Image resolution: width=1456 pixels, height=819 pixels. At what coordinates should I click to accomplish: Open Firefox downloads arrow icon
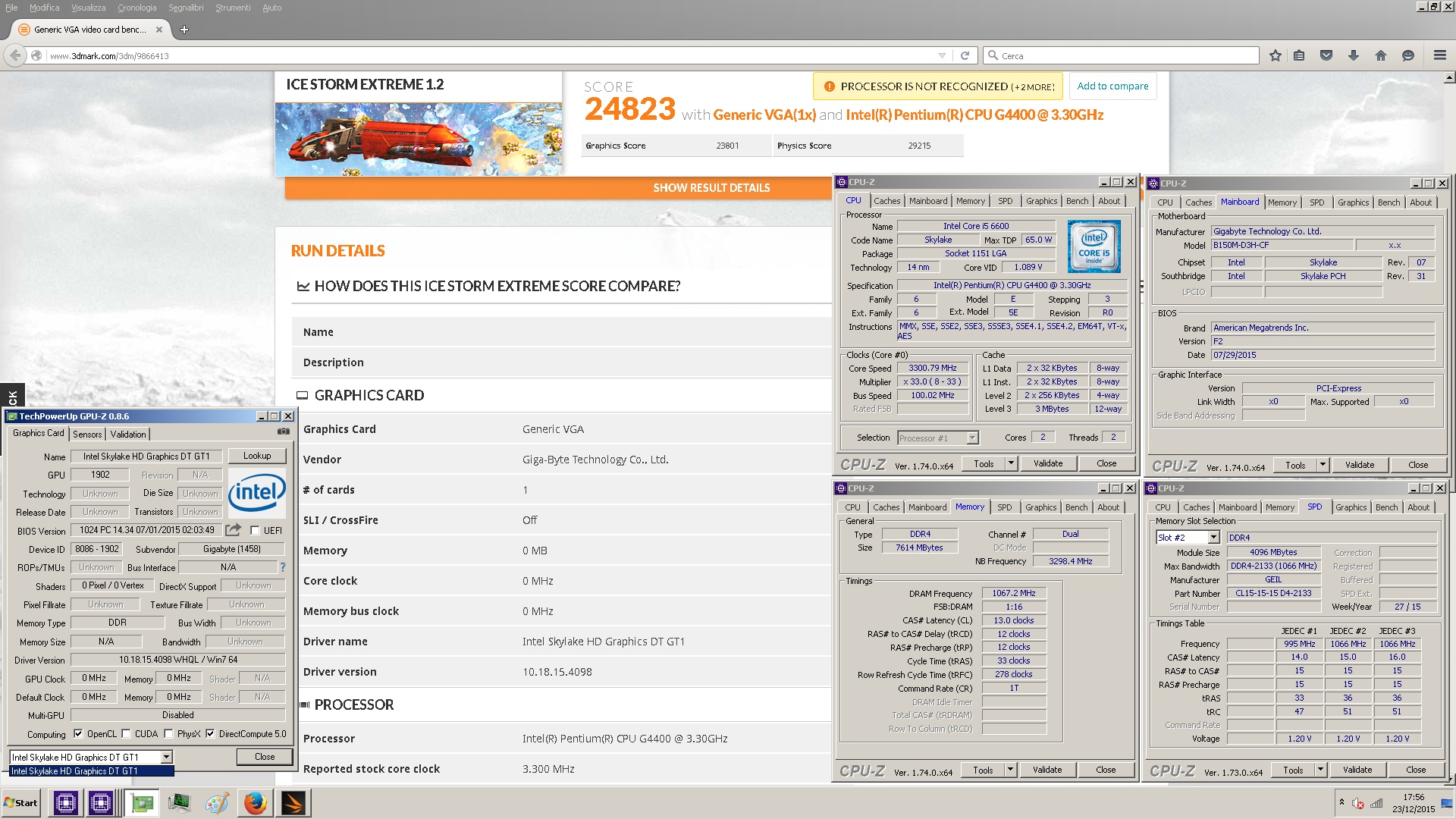1354,55
